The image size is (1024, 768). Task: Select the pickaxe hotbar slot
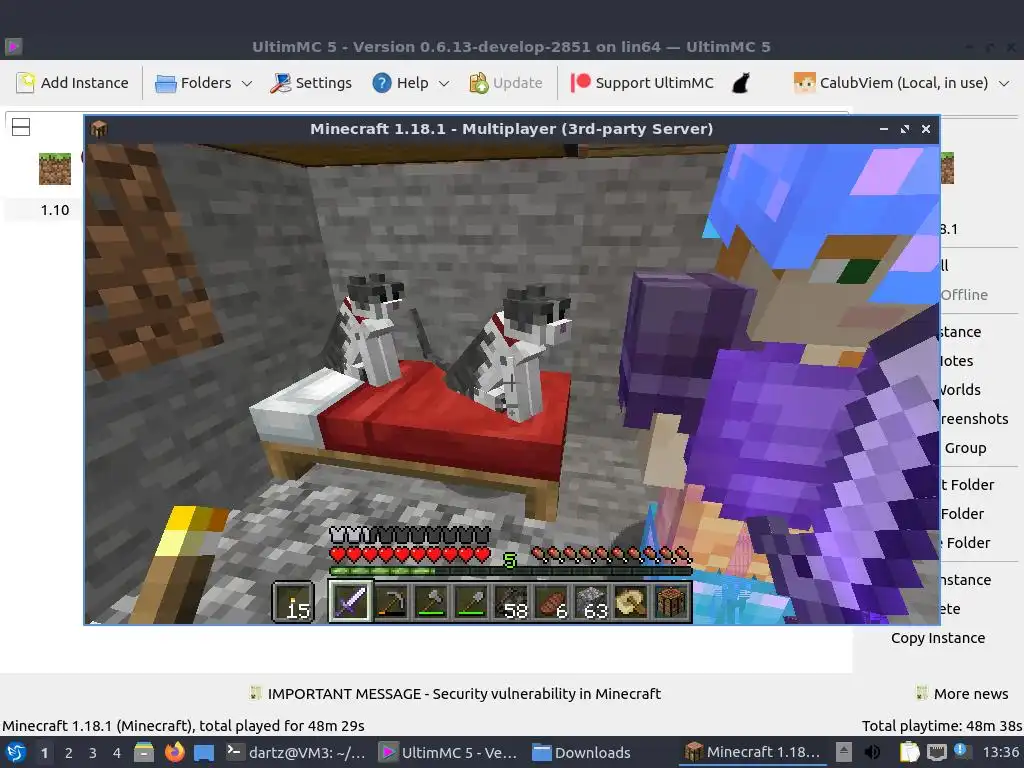click(391, 601)
